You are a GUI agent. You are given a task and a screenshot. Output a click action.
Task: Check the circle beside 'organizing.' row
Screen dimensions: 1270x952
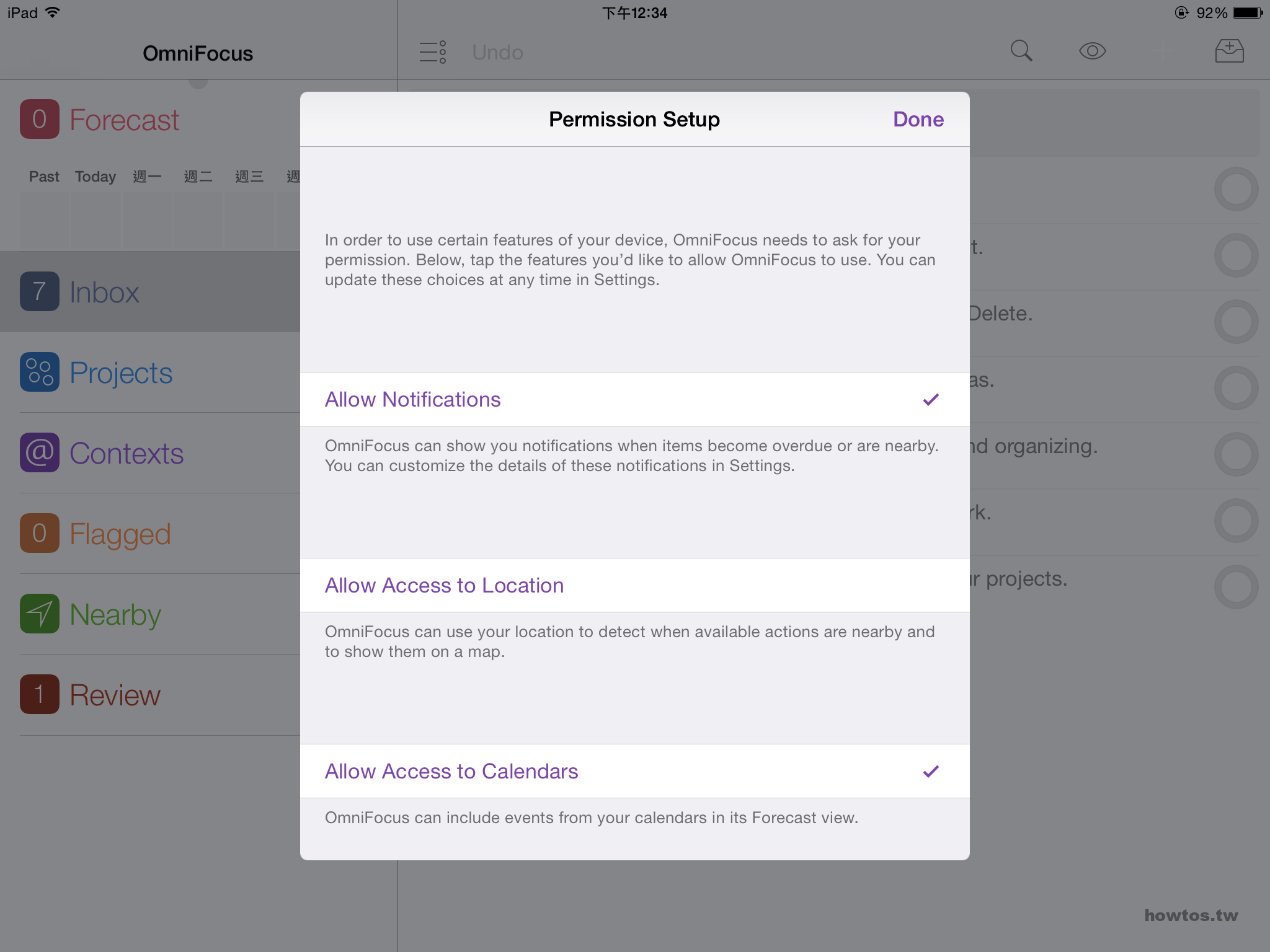coord(1236,454)
